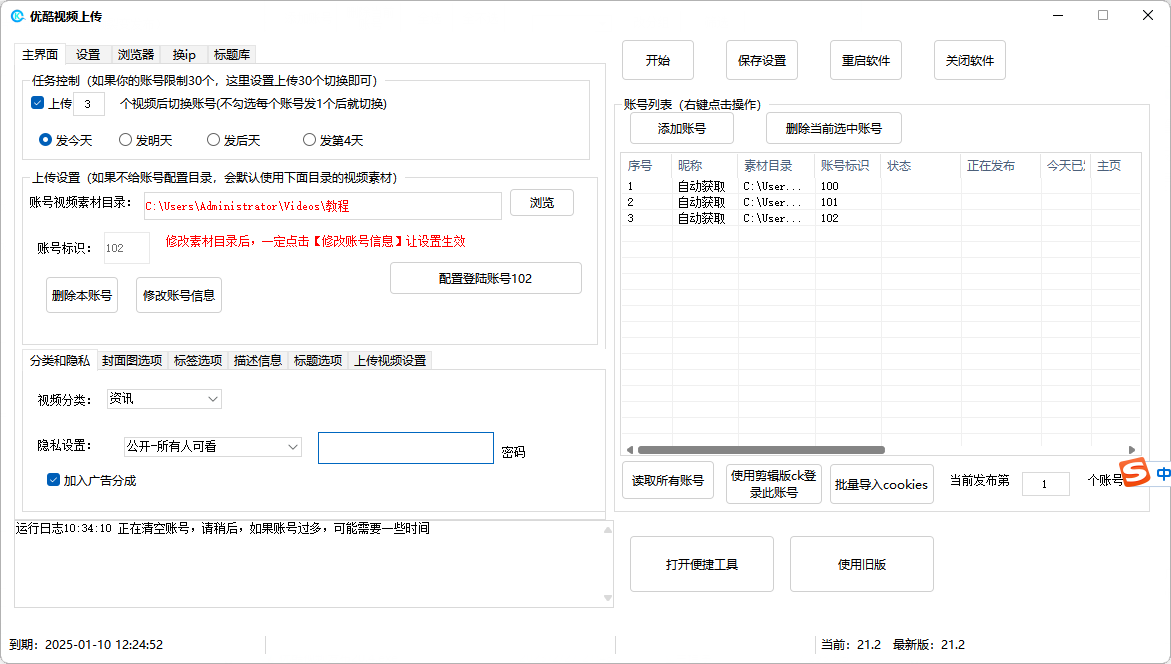The width and height of the screenshot is (1171, 664).
Task: Open the 换ip tab
Action: pyautogui.click(x=184, y=55)
